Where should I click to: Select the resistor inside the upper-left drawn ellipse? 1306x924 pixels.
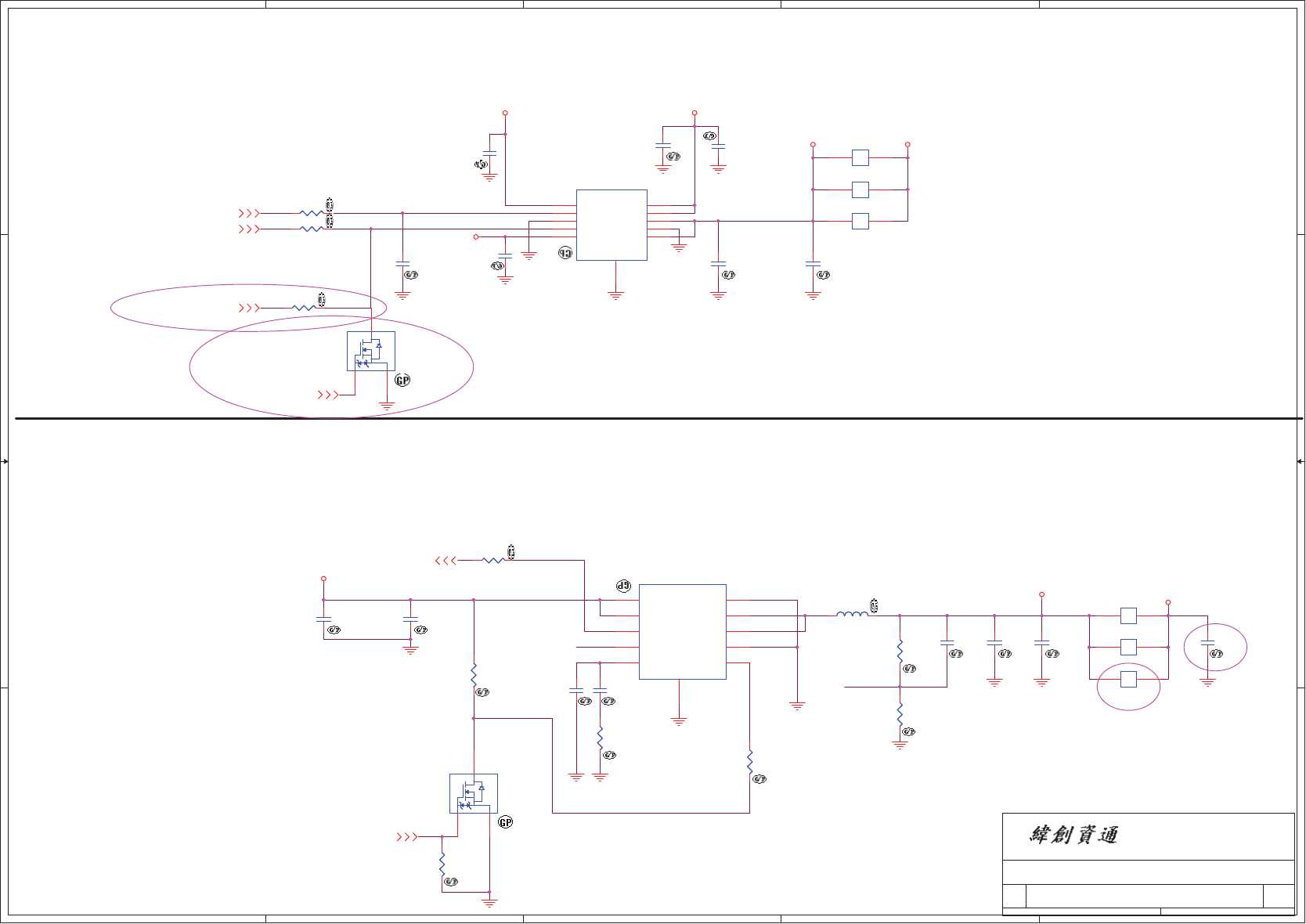(x=304, y=308)
